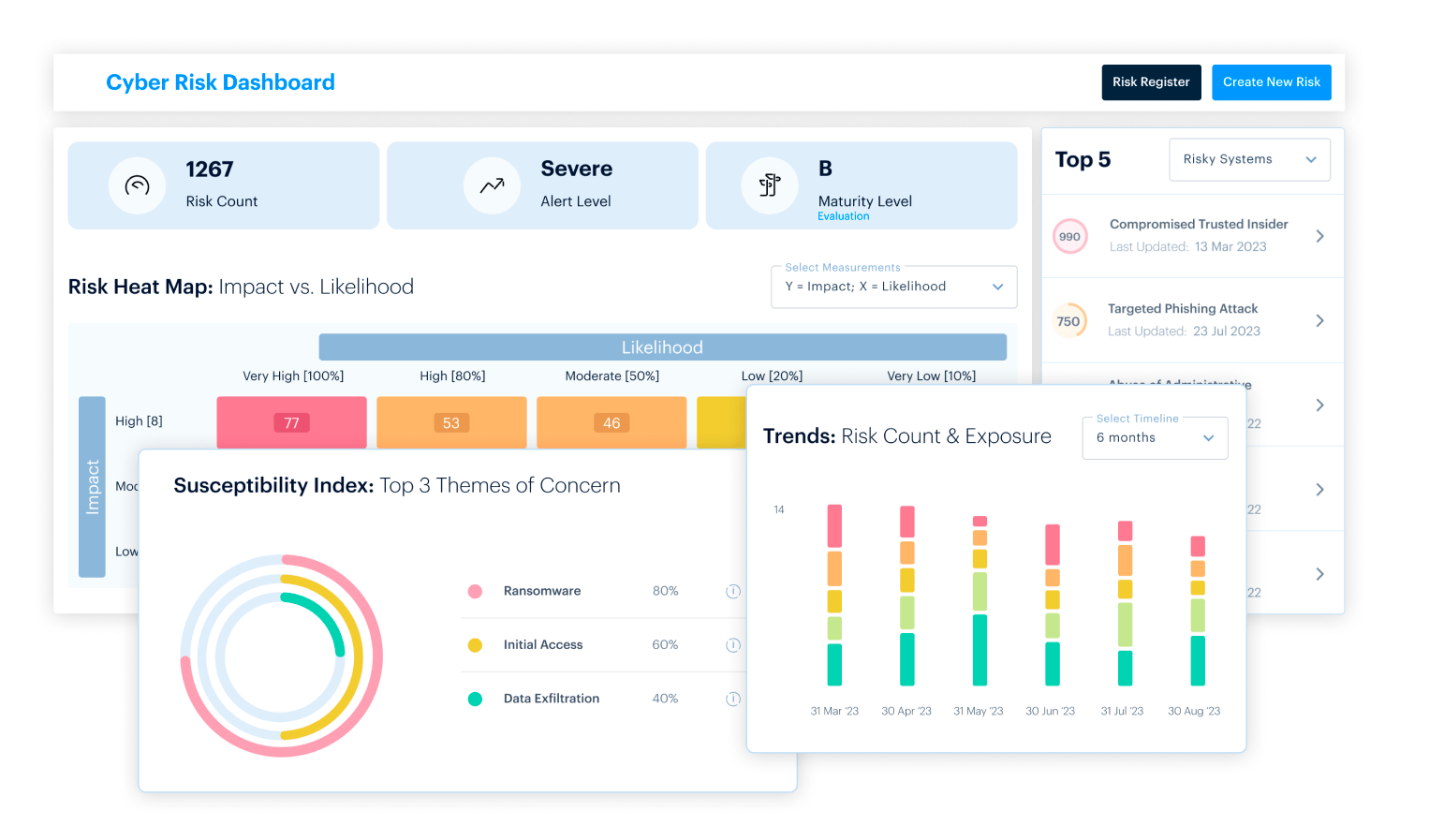Open the Risky Systems dropdown
The image size is (1429, 840).
[x=1249, y=159]
